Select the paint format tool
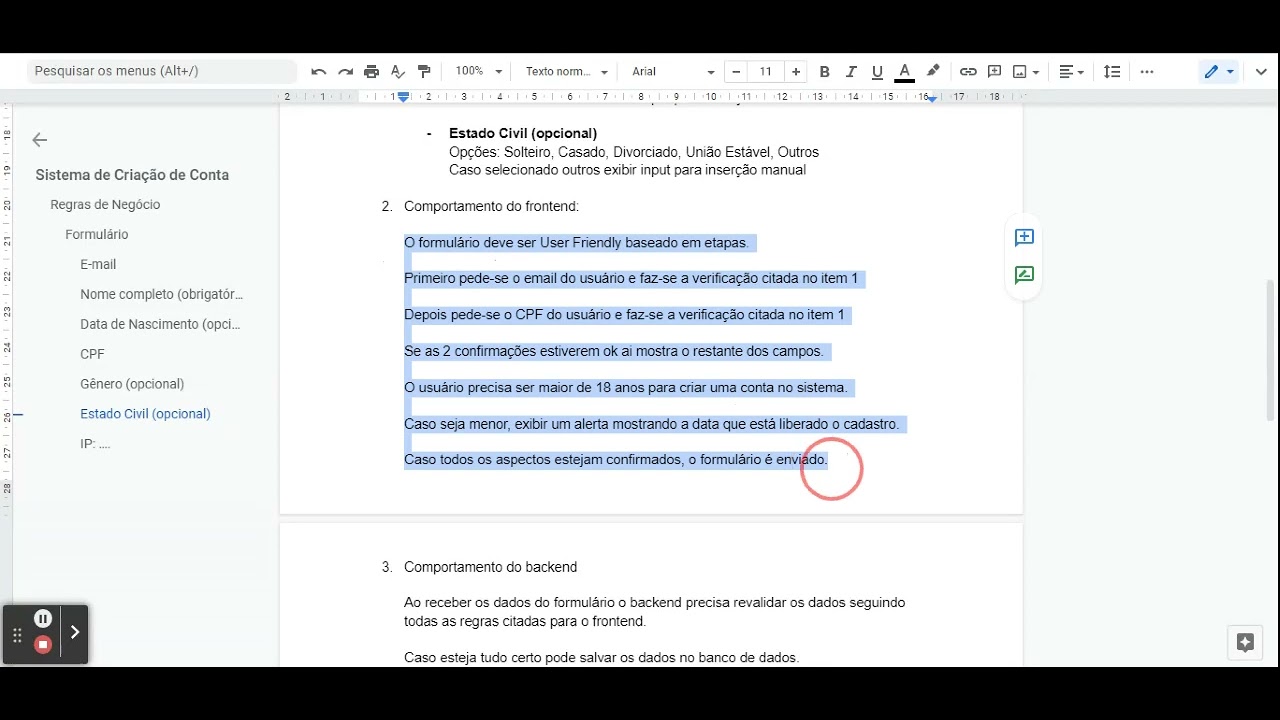 [423, 71]
